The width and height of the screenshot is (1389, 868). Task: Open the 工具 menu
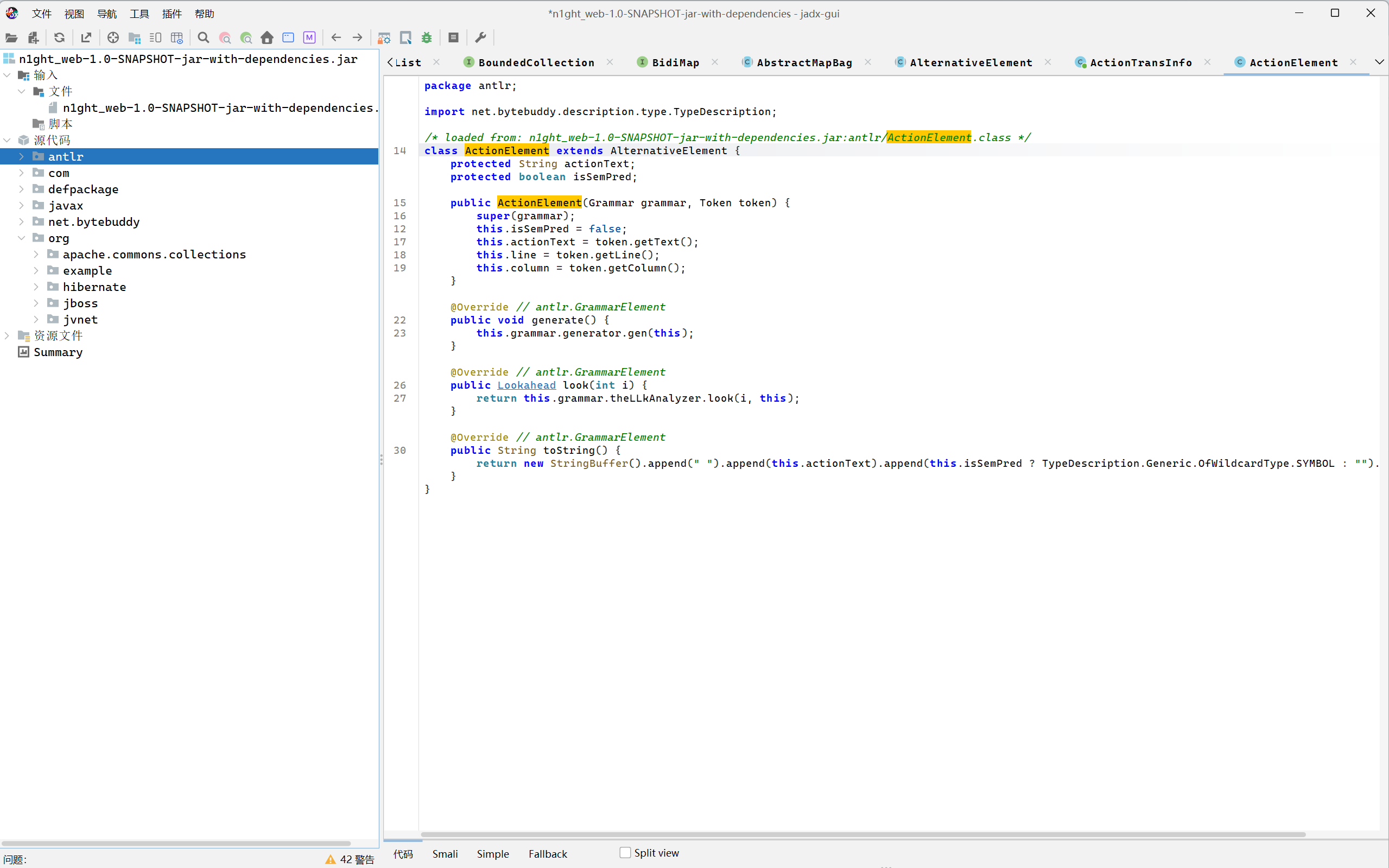[x=139, y=14]
